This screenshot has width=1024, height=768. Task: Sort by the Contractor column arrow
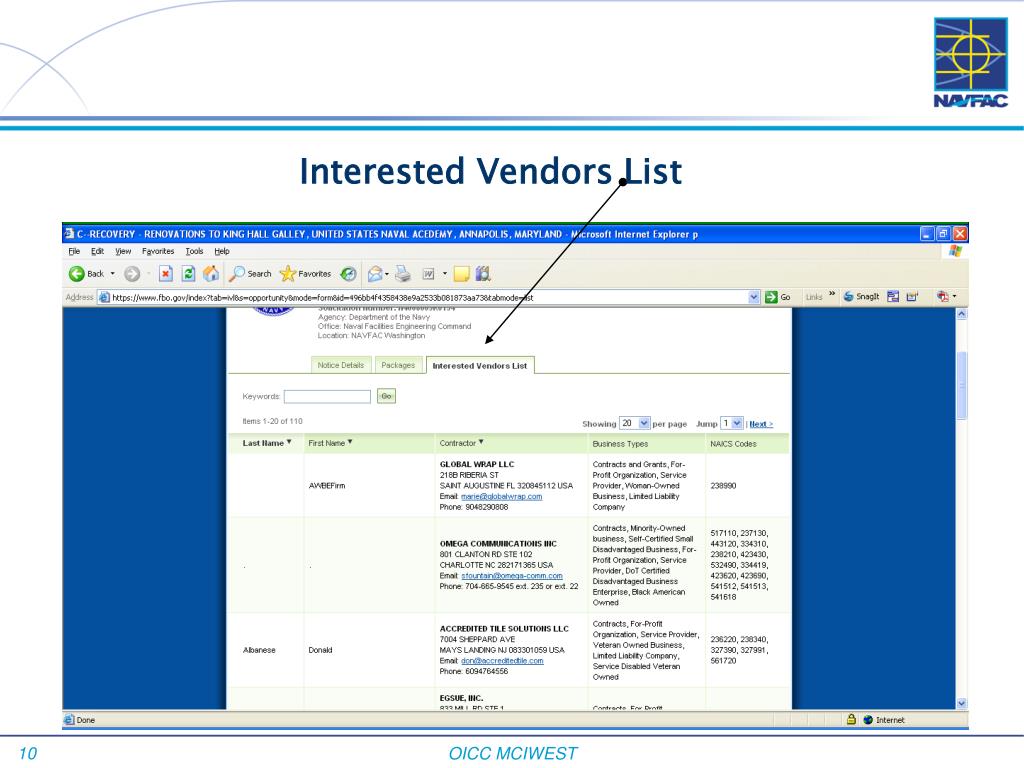pos(481,442)
